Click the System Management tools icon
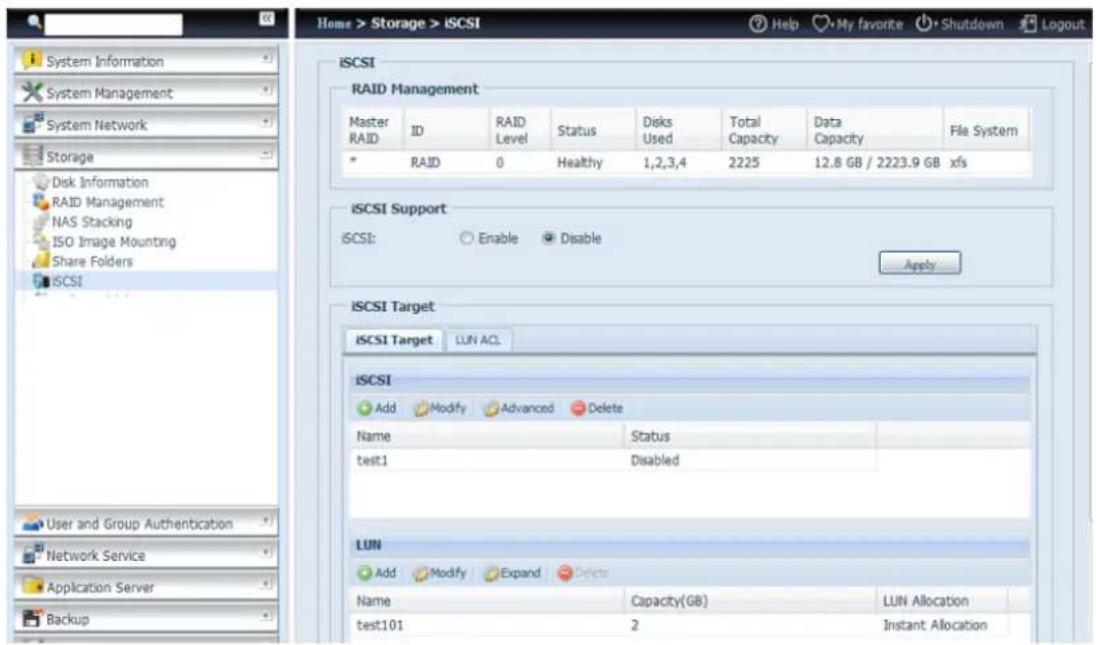This screenshot has height=645, width=1096. click(x=31, y=92)
